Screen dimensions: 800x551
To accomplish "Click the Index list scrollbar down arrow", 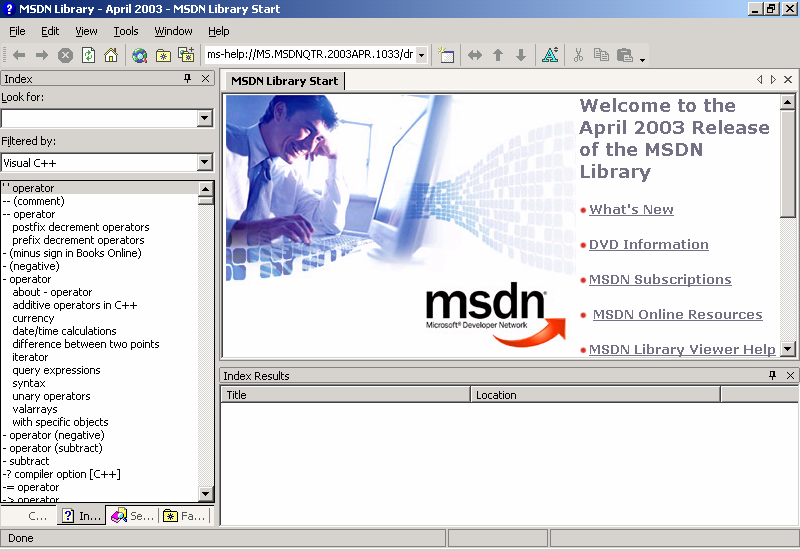I will tap(206, 494).
